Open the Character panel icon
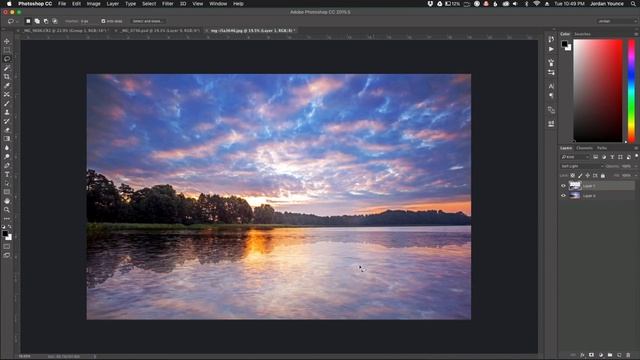The height and width of the screenshot is (360, 640). coord(551,86)
